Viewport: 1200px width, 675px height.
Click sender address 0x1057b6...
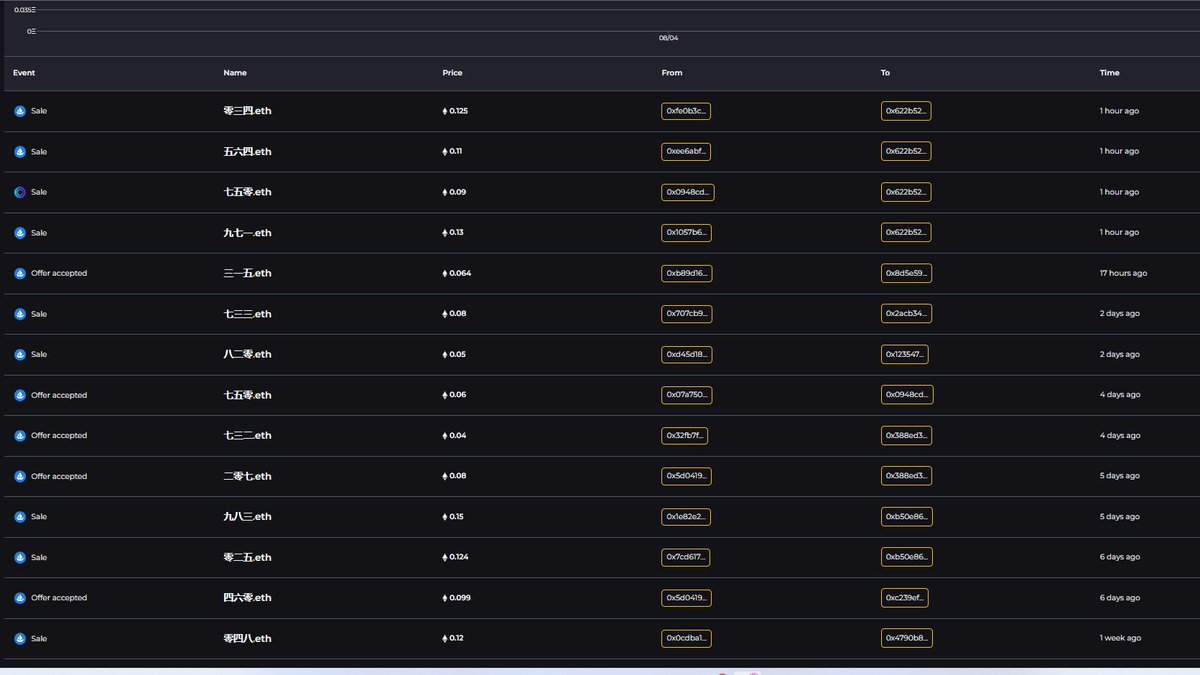coord(687,233)
